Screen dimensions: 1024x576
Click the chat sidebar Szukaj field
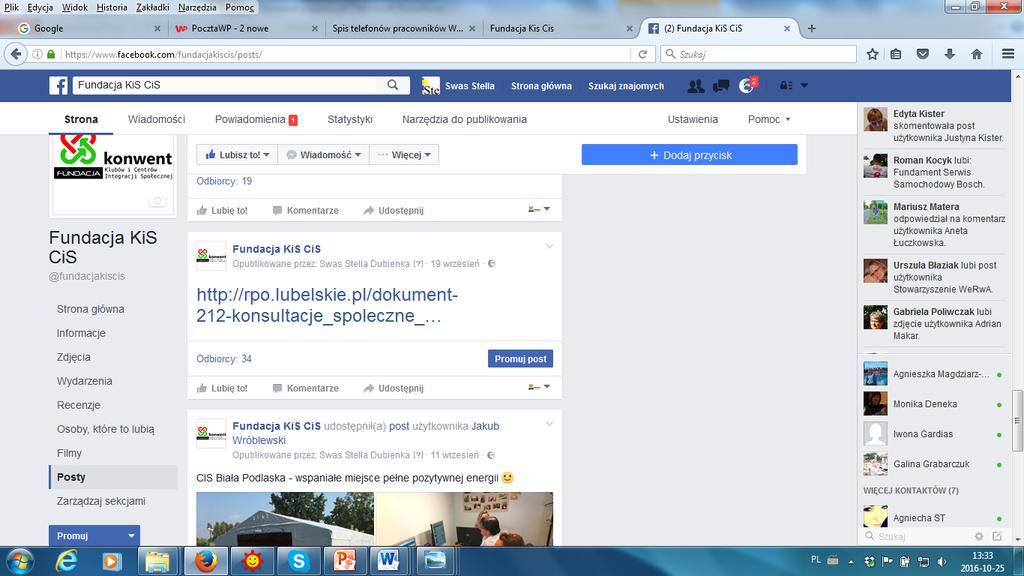(x=917, y=536)
